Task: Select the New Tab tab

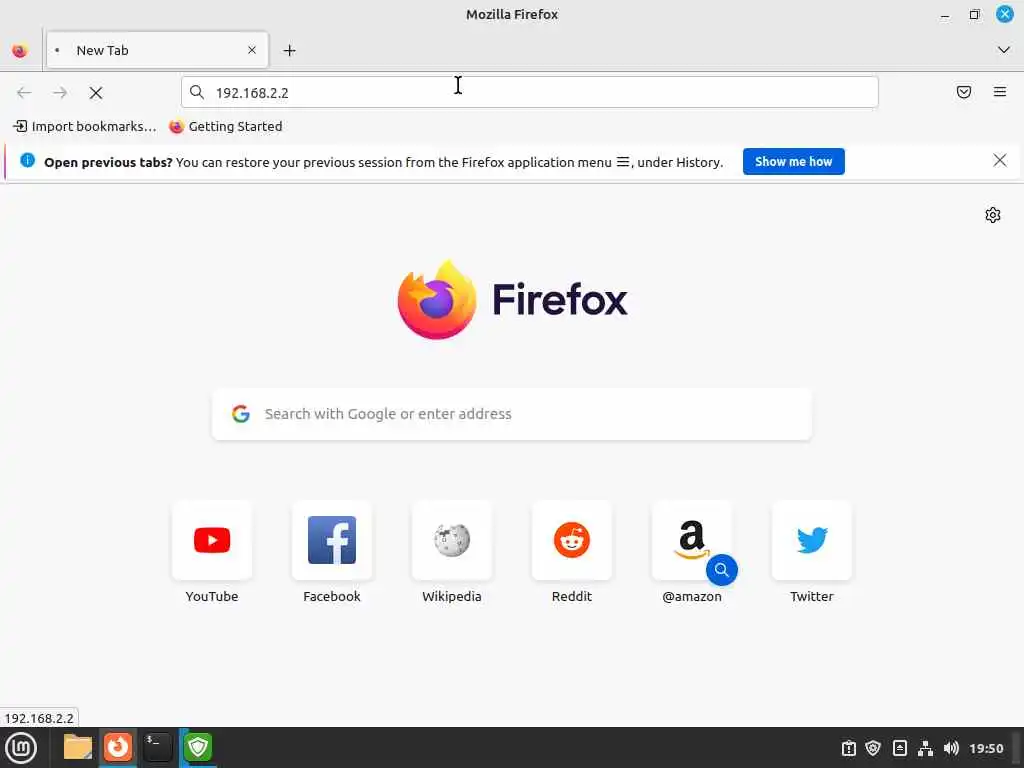Action: (157, 50)
